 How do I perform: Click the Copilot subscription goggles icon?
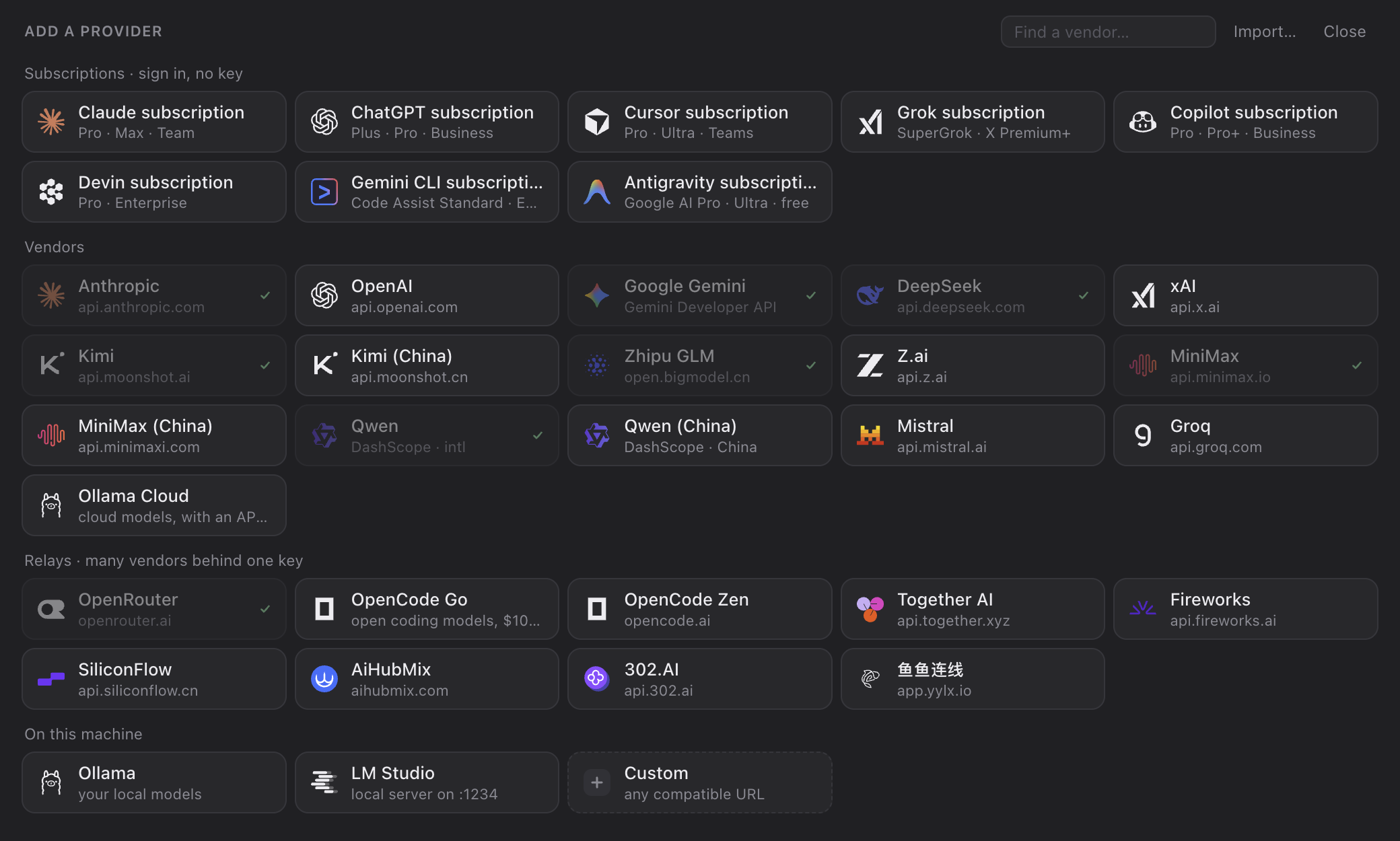coord(1143,122)
